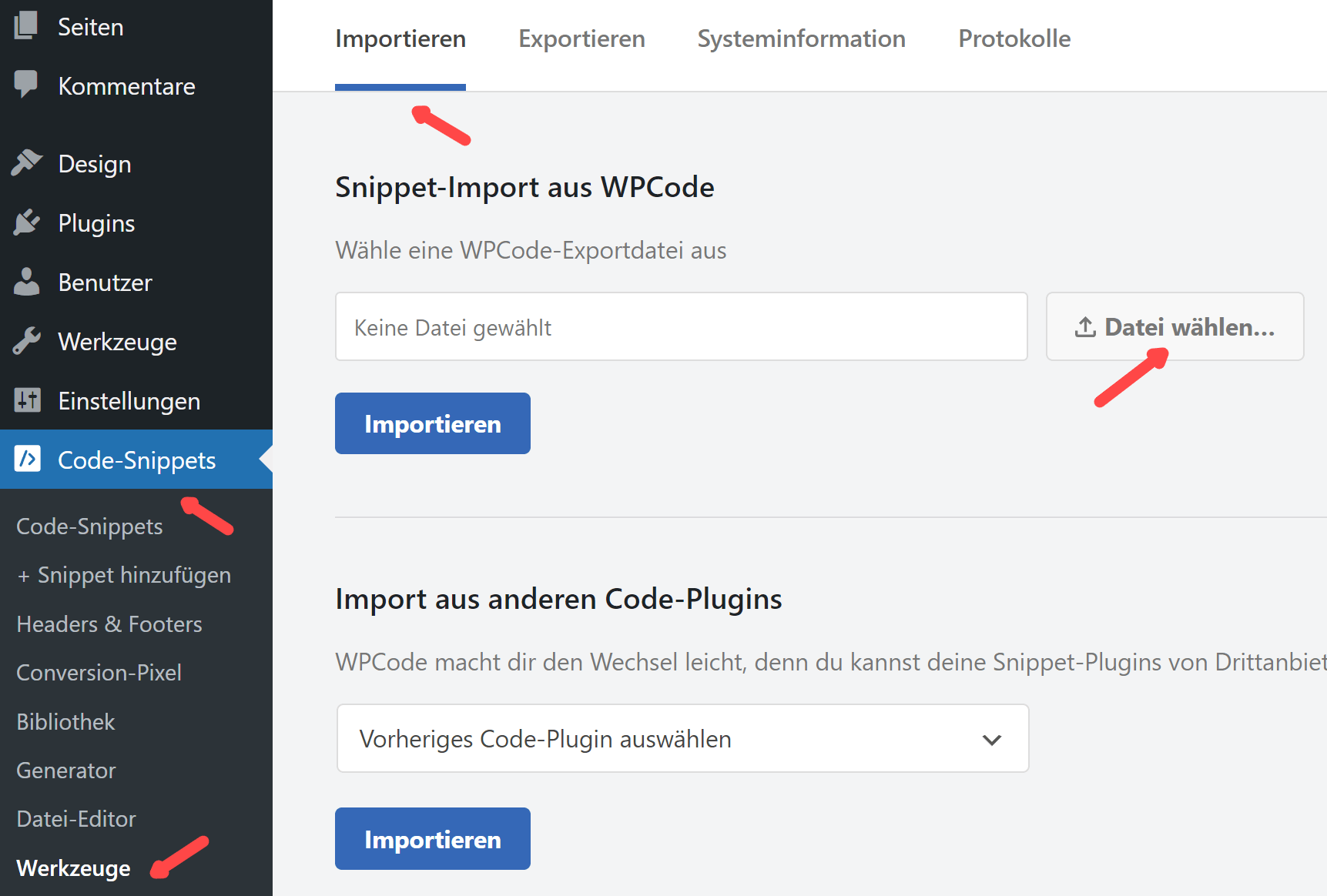Click the Benutzer user icon
The image size is (1327, 896).
(x=27, y=282)
